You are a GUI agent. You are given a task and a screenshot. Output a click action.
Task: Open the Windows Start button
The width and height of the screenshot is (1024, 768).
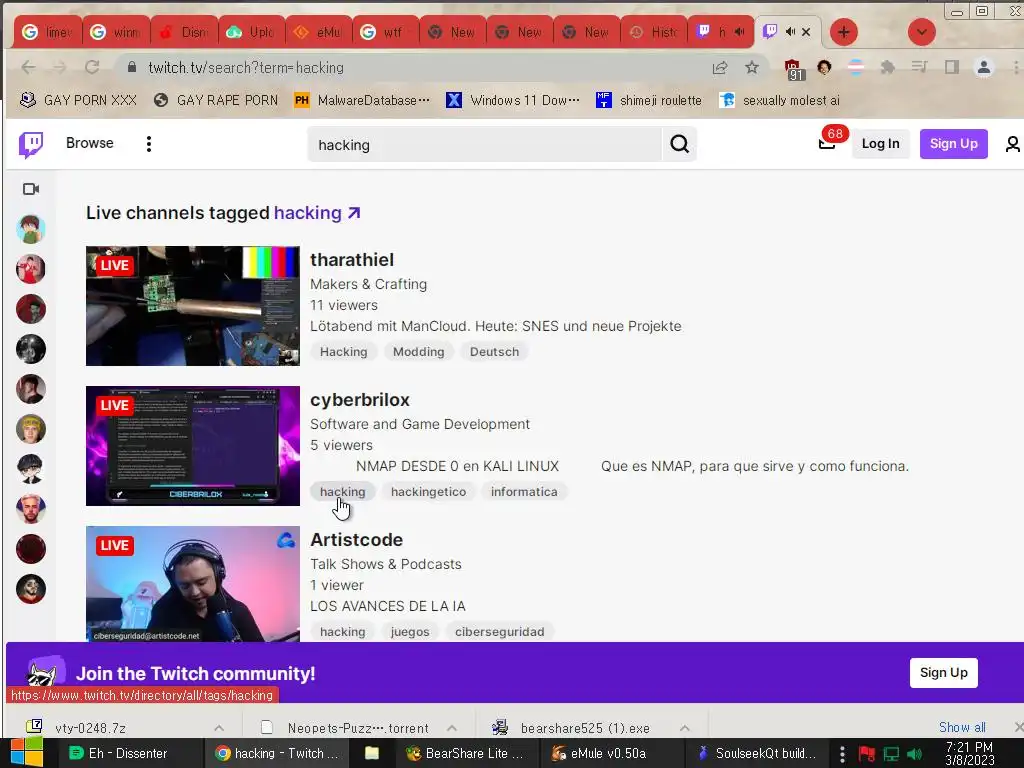(x=26, y=753)
